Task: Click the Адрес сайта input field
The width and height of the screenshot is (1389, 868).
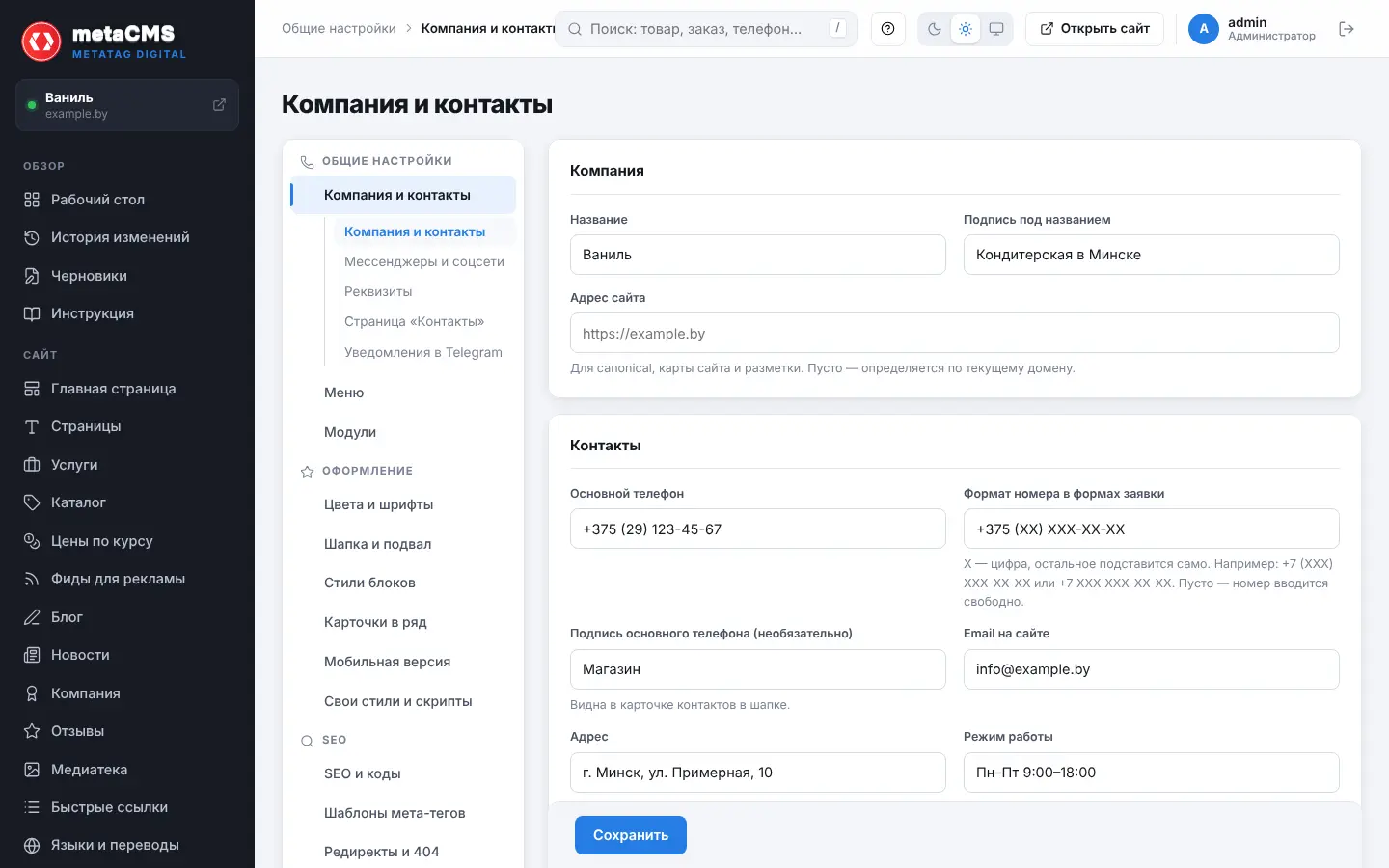Action: tap(955, 333)
